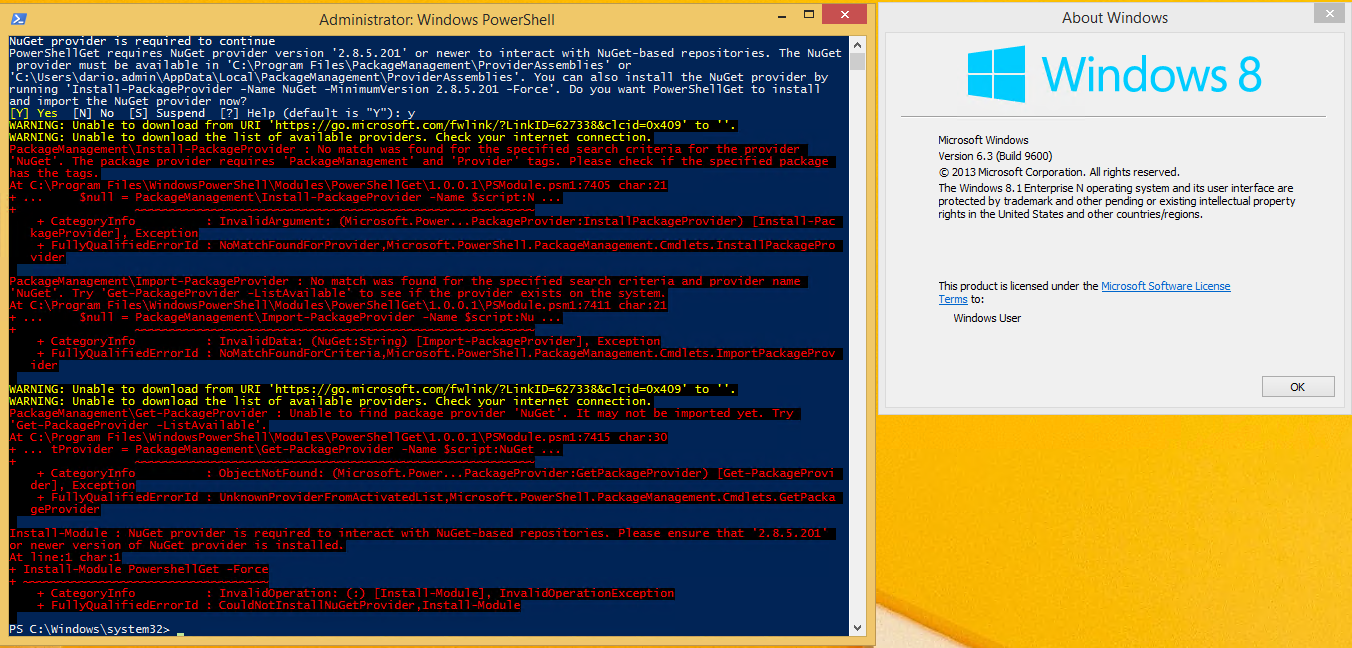
Task: Click the 'At line:1 char:1' line
Action: click(x=64, y=557)
